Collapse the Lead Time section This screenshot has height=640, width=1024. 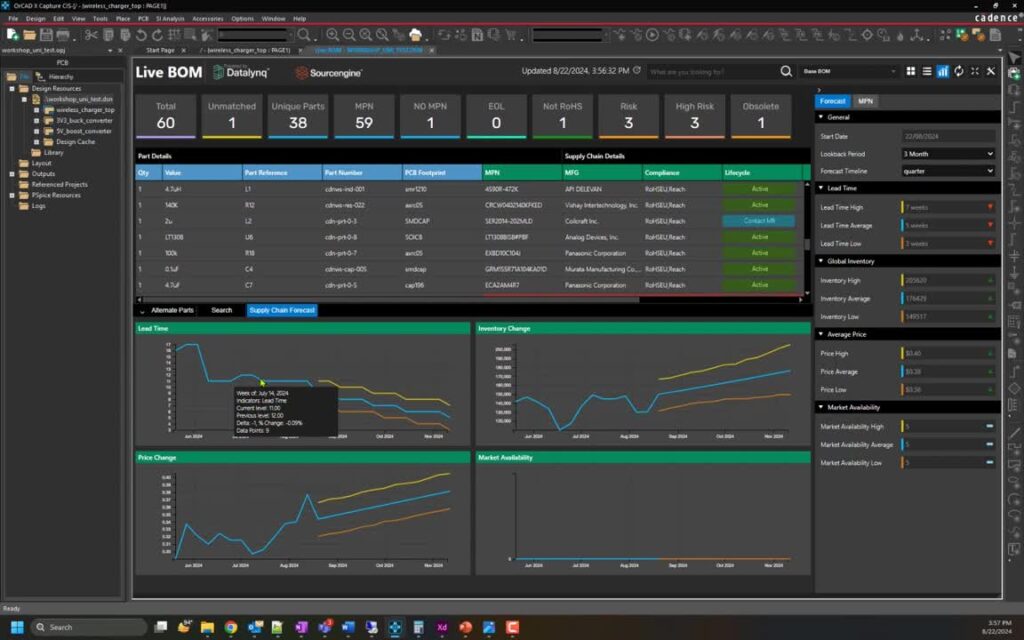click(821, 188)
